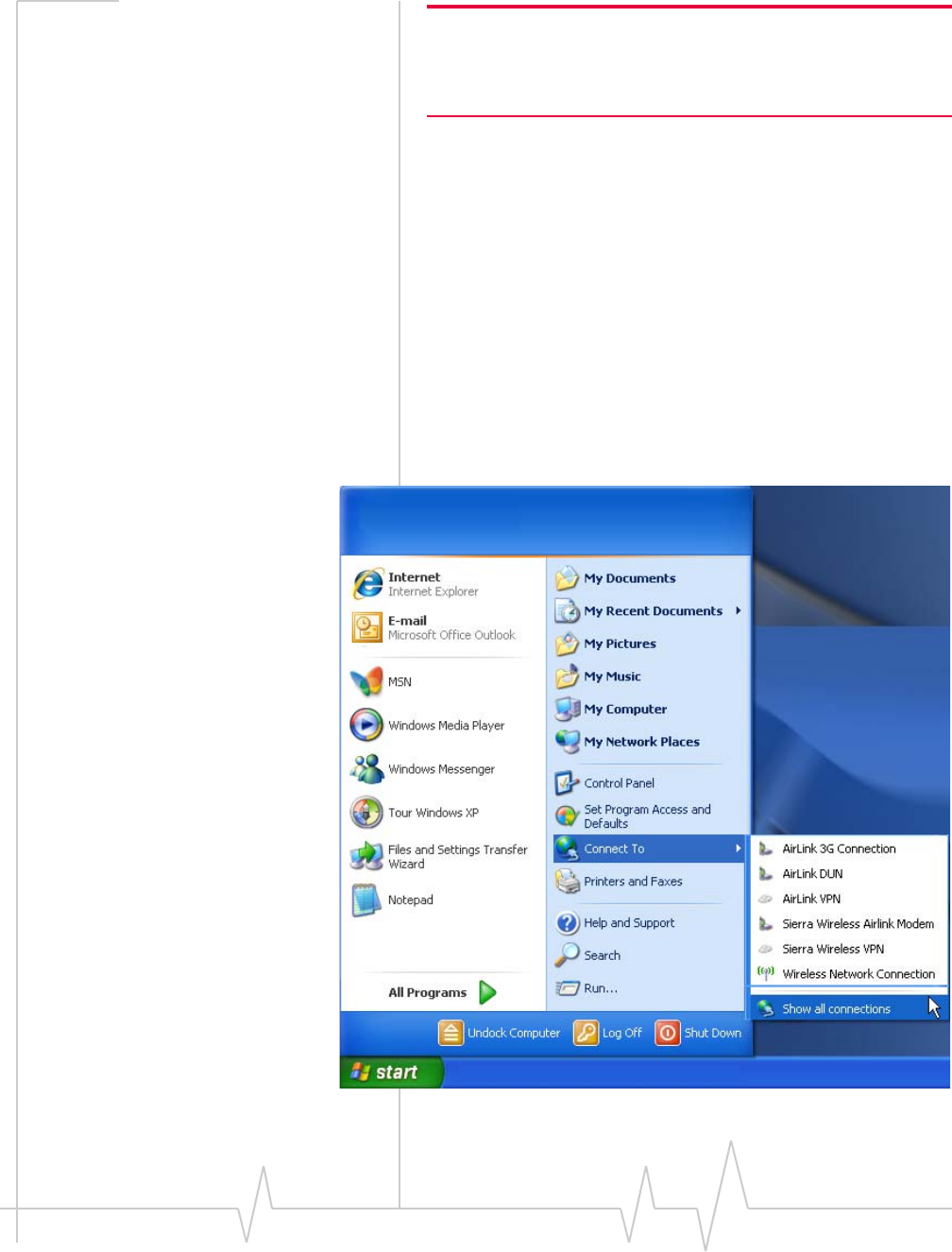The height and width of the screenshot is (1252, 952).
Task: Expand My Recent Documents submenu
Action: tap(739, 611)
